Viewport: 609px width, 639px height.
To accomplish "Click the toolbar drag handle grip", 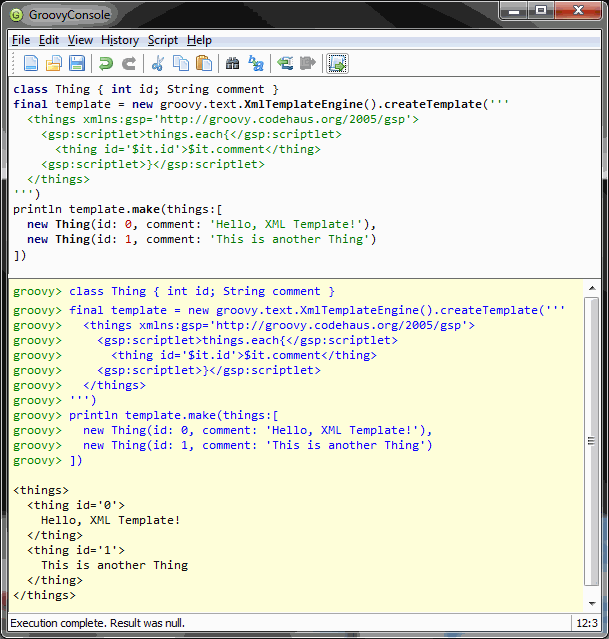I will [13, 64].
